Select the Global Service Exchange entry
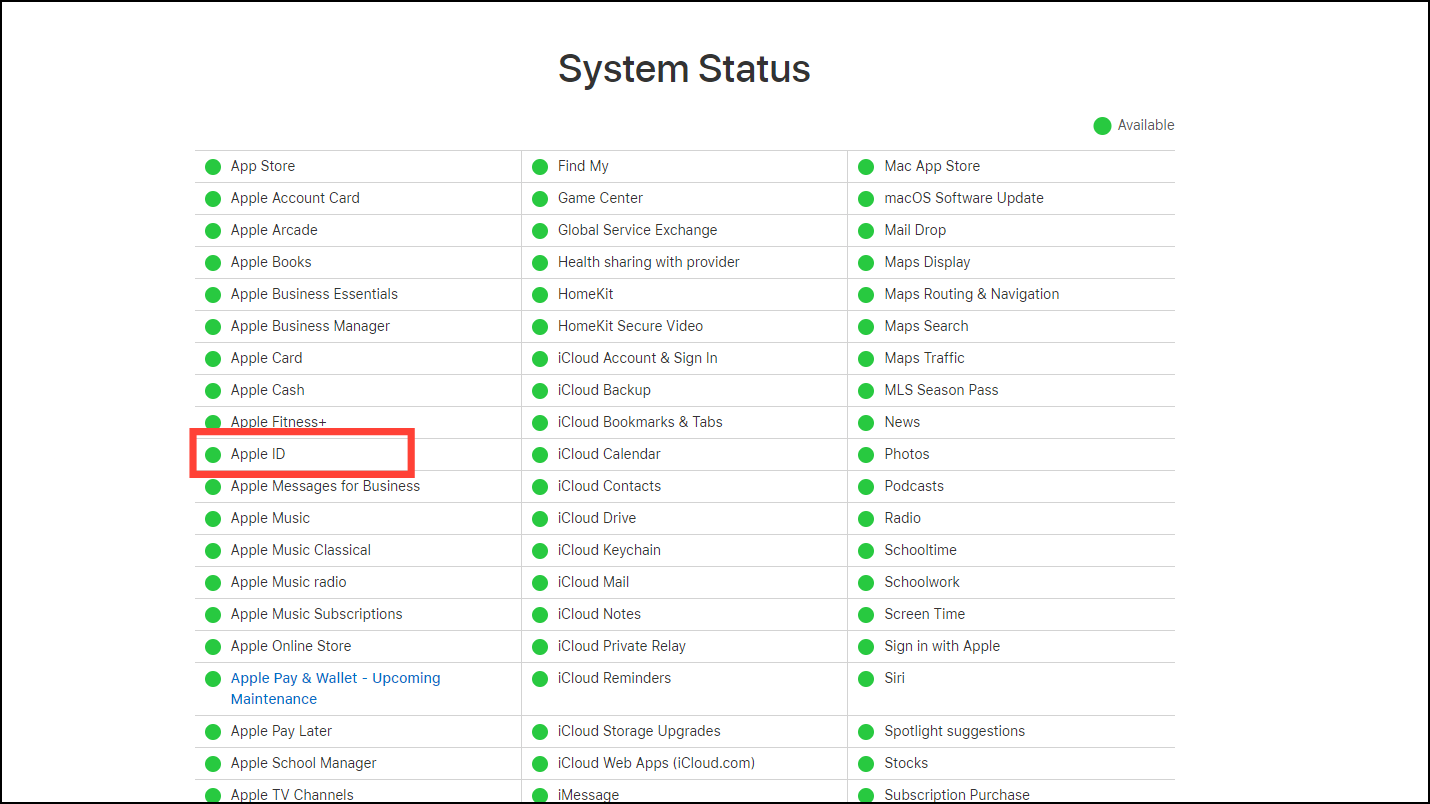 [637, 230]
